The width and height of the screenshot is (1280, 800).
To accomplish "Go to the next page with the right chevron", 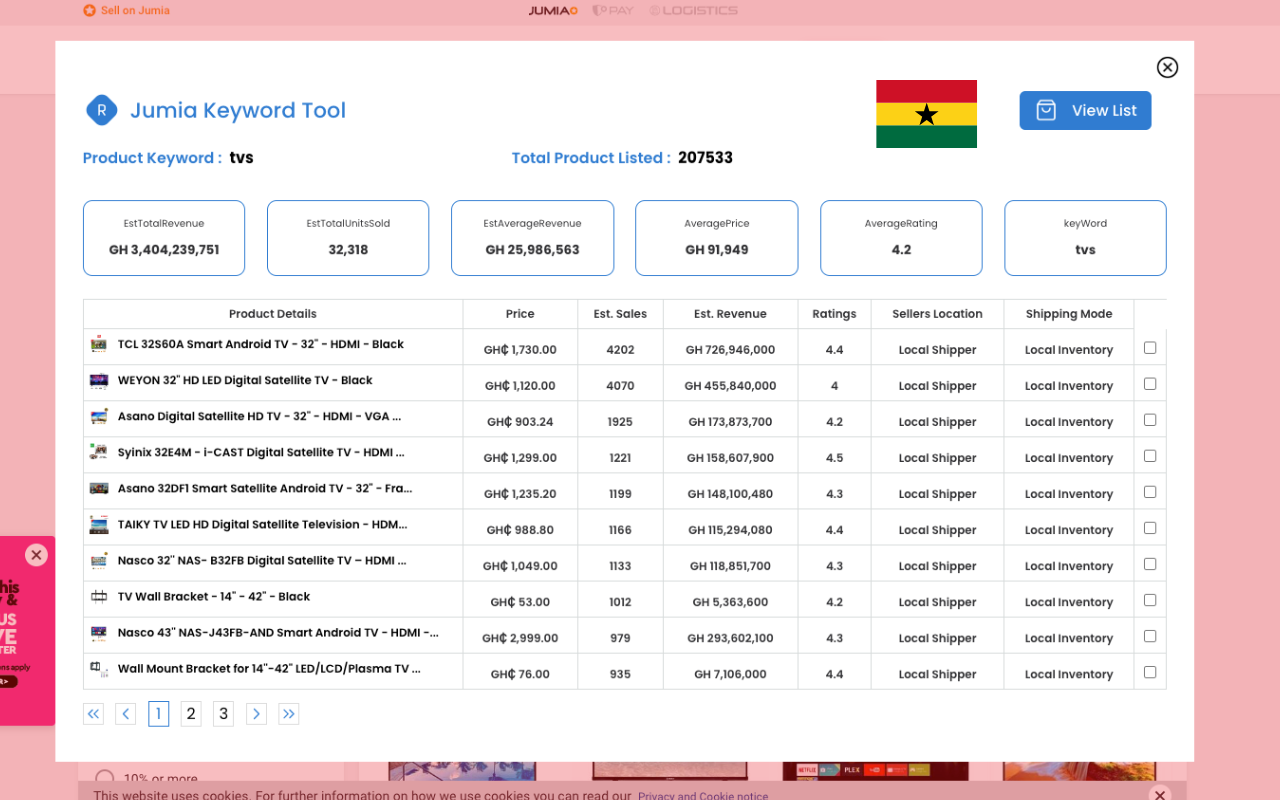I will coord(256,713).
